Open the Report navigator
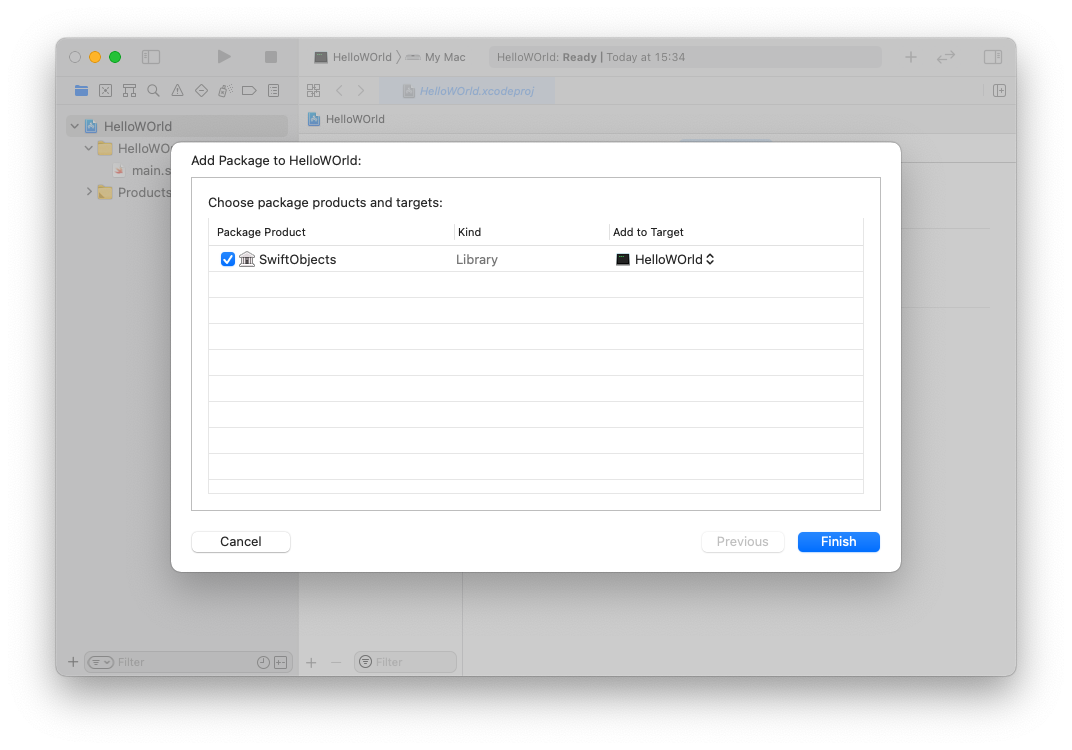This screenshot has width=1072, height=750. click(273, 90)
